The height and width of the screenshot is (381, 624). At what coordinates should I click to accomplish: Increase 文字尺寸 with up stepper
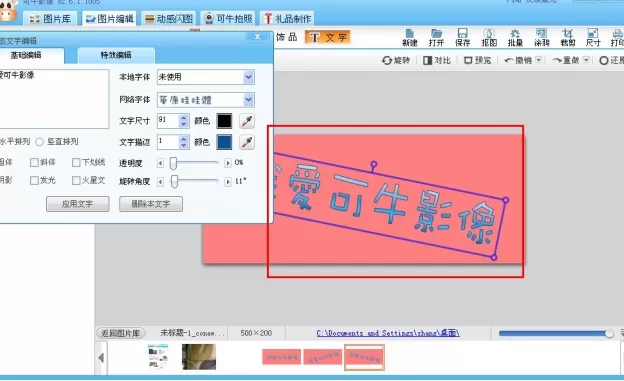pyautogui.click(x=183, y=117)
